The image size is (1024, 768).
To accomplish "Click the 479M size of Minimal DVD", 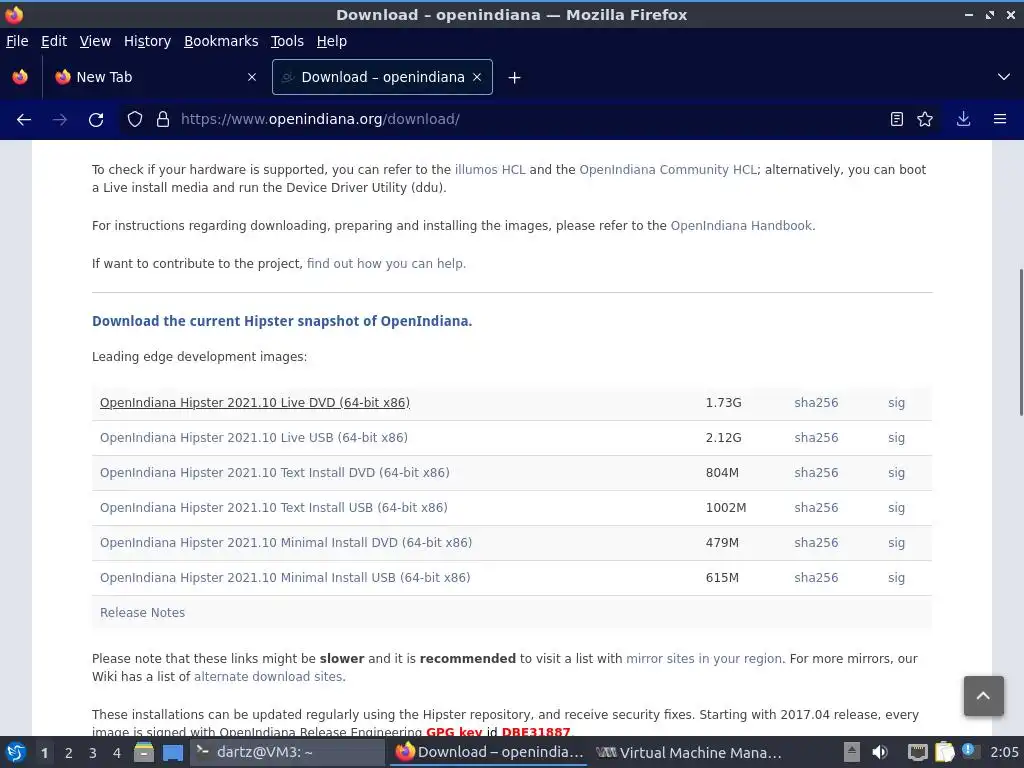I will (x=722, y=543).
